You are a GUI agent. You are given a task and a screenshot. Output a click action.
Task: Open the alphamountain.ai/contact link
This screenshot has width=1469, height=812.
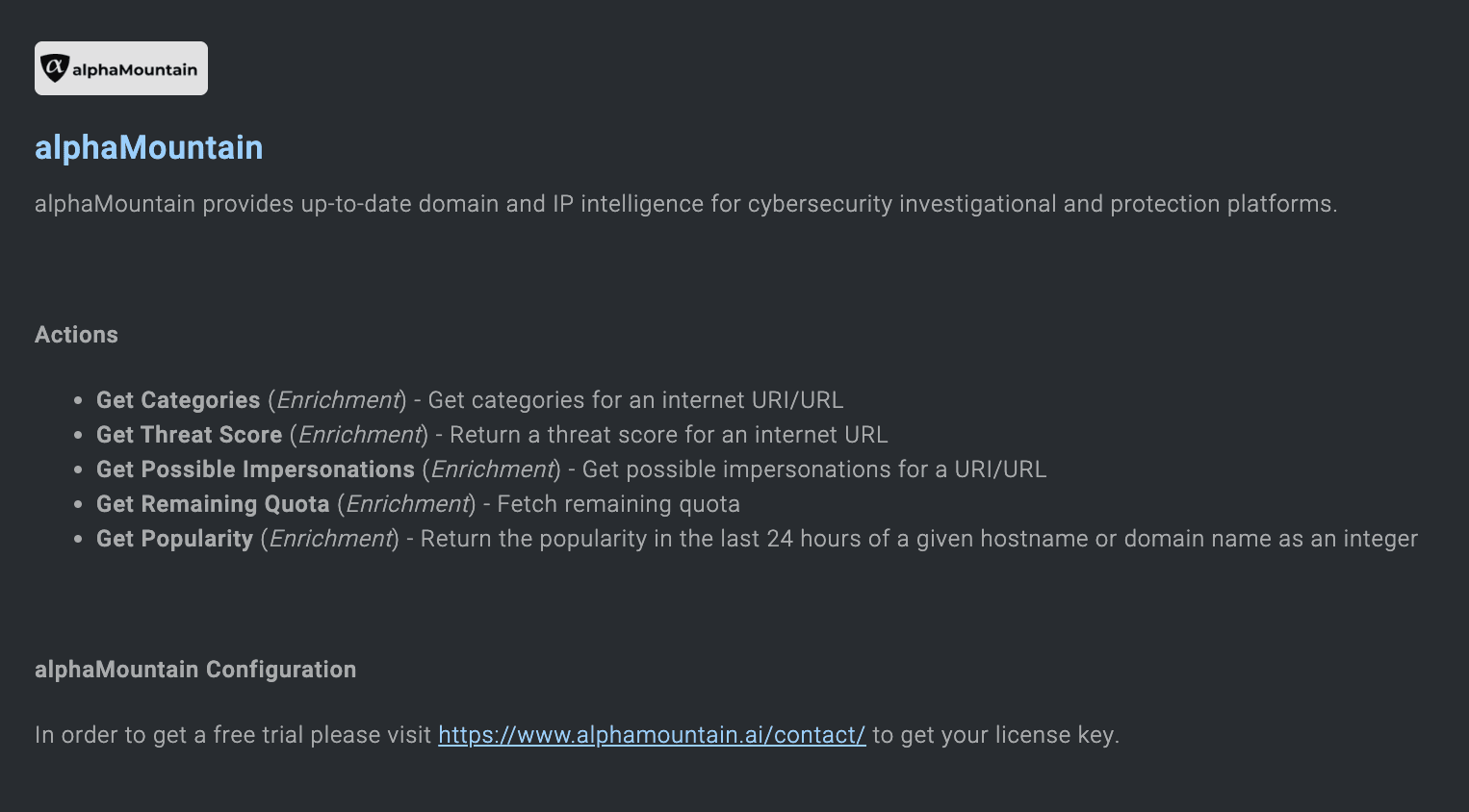pos(652,735)
